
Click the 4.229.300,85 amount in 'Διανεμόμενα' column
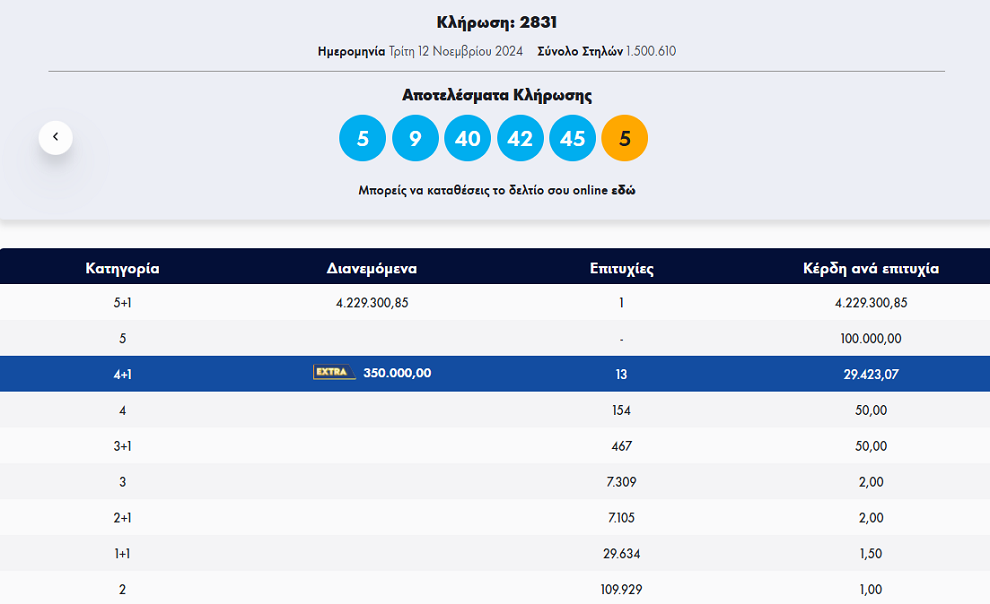click(372, 303)
